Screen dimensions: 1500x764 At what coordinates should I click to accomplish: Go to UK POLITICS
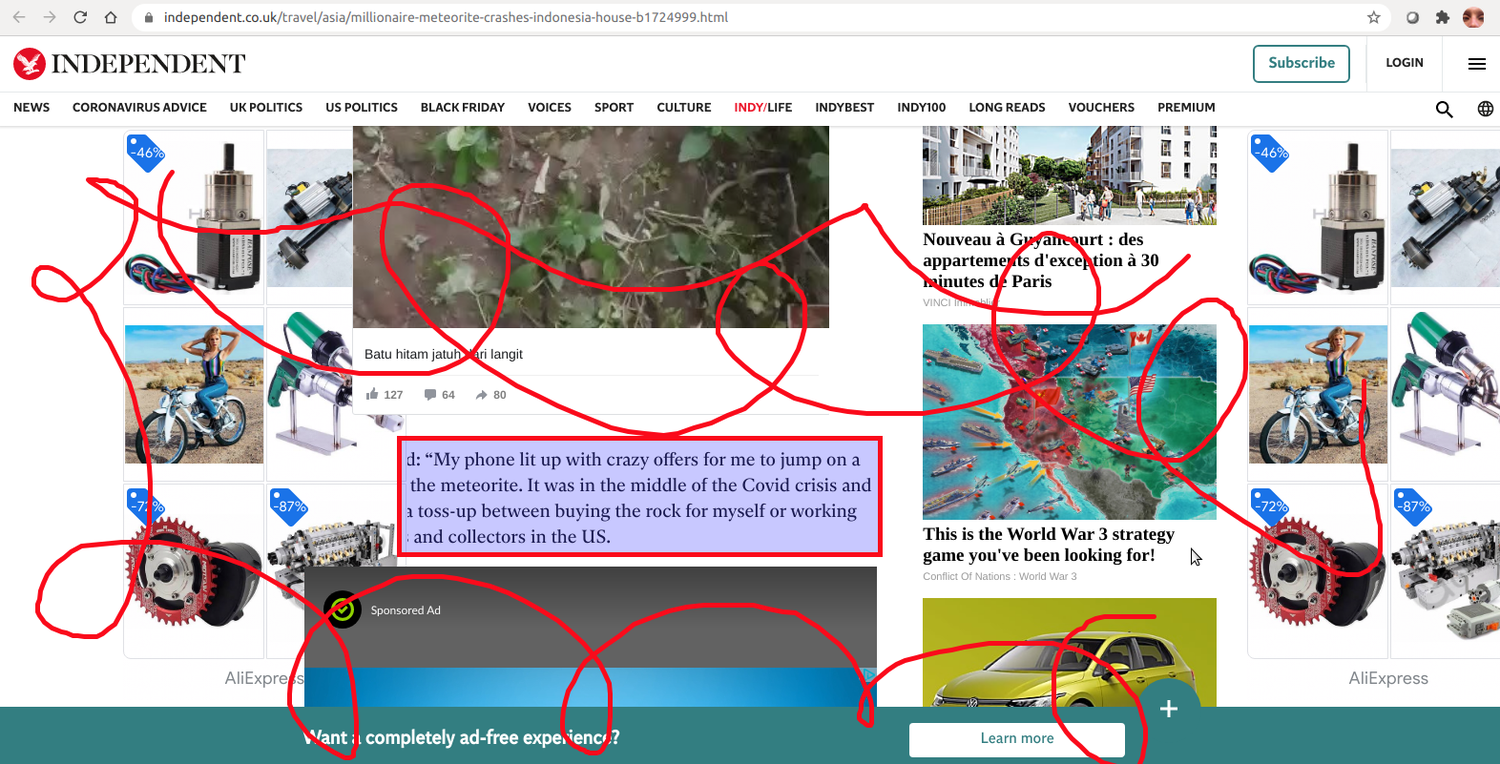266,108
